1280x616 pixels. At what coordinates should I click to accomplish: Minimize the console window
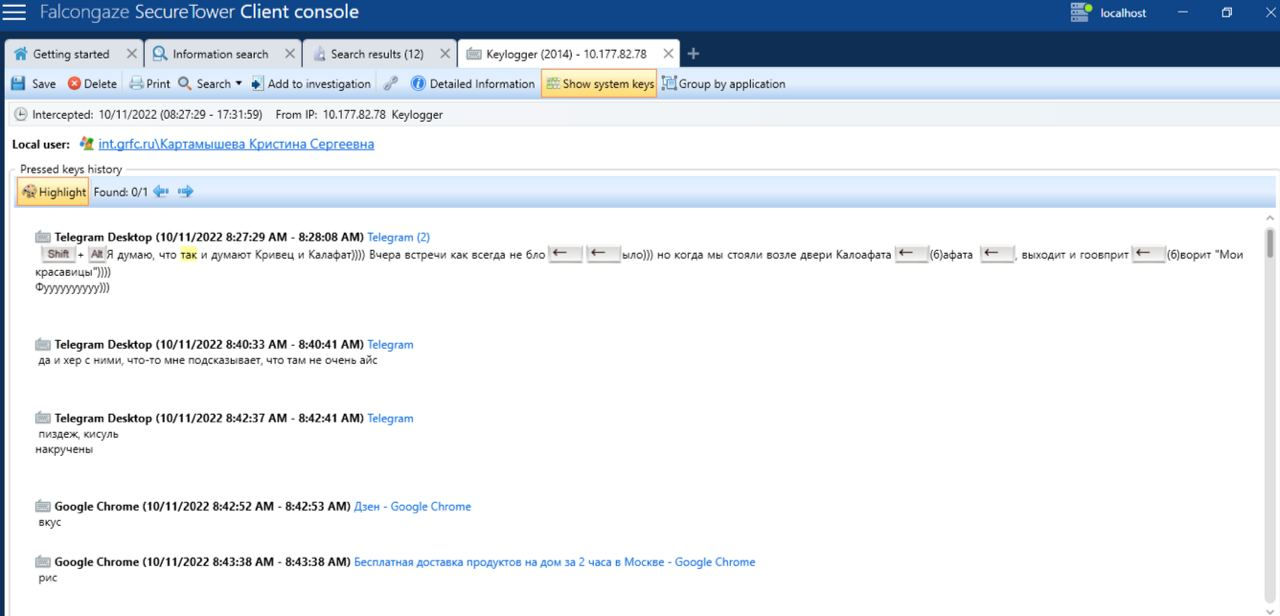pos(1183,13)
